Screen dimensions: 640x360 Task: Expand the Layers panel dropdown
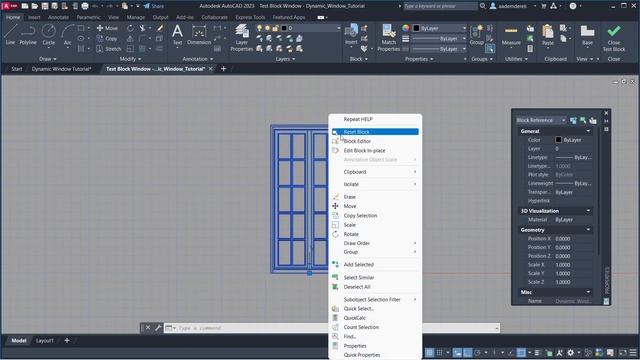click(x=285, y=59)
